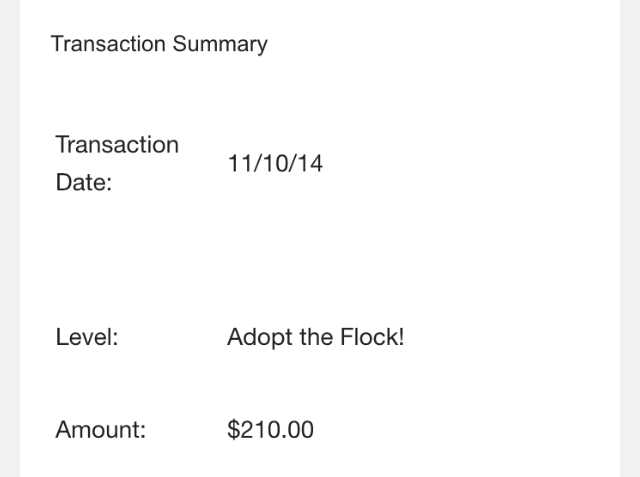Screen dimensions: 640x477
Task: Select the Transaction Date label
Action: click(x=117, y=163)
